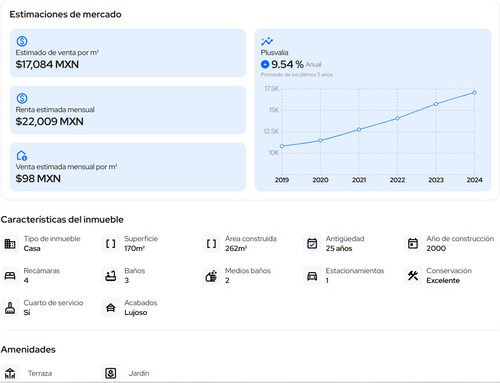Click the building icon for Tipo de inmueble
The width and height of the screenshot is (500, 383).
(x=10, y=244)
